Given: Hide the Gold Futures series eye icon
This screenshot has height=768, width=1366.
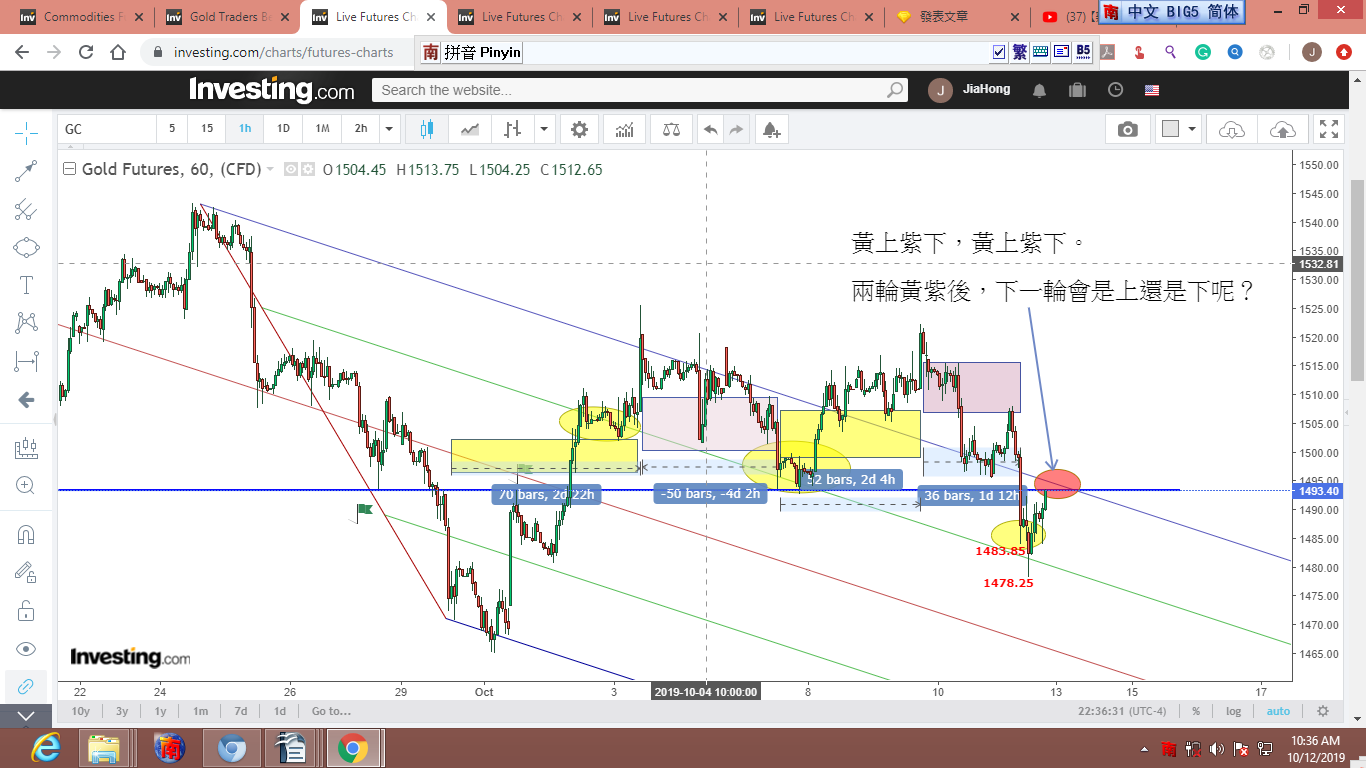Looking at the screenshot, I should [291, 170].
